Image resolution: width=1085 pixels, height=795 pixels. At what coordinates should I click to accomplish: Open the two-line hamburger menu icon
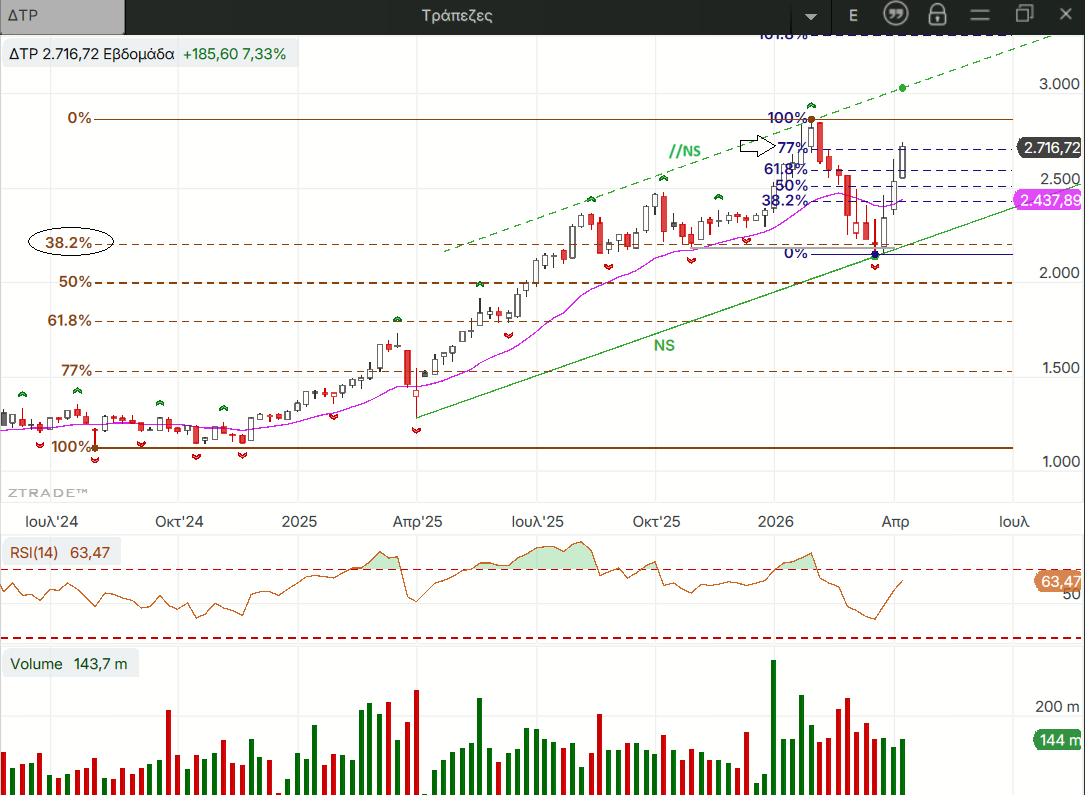pyautogui.click(x=980, y=15)
